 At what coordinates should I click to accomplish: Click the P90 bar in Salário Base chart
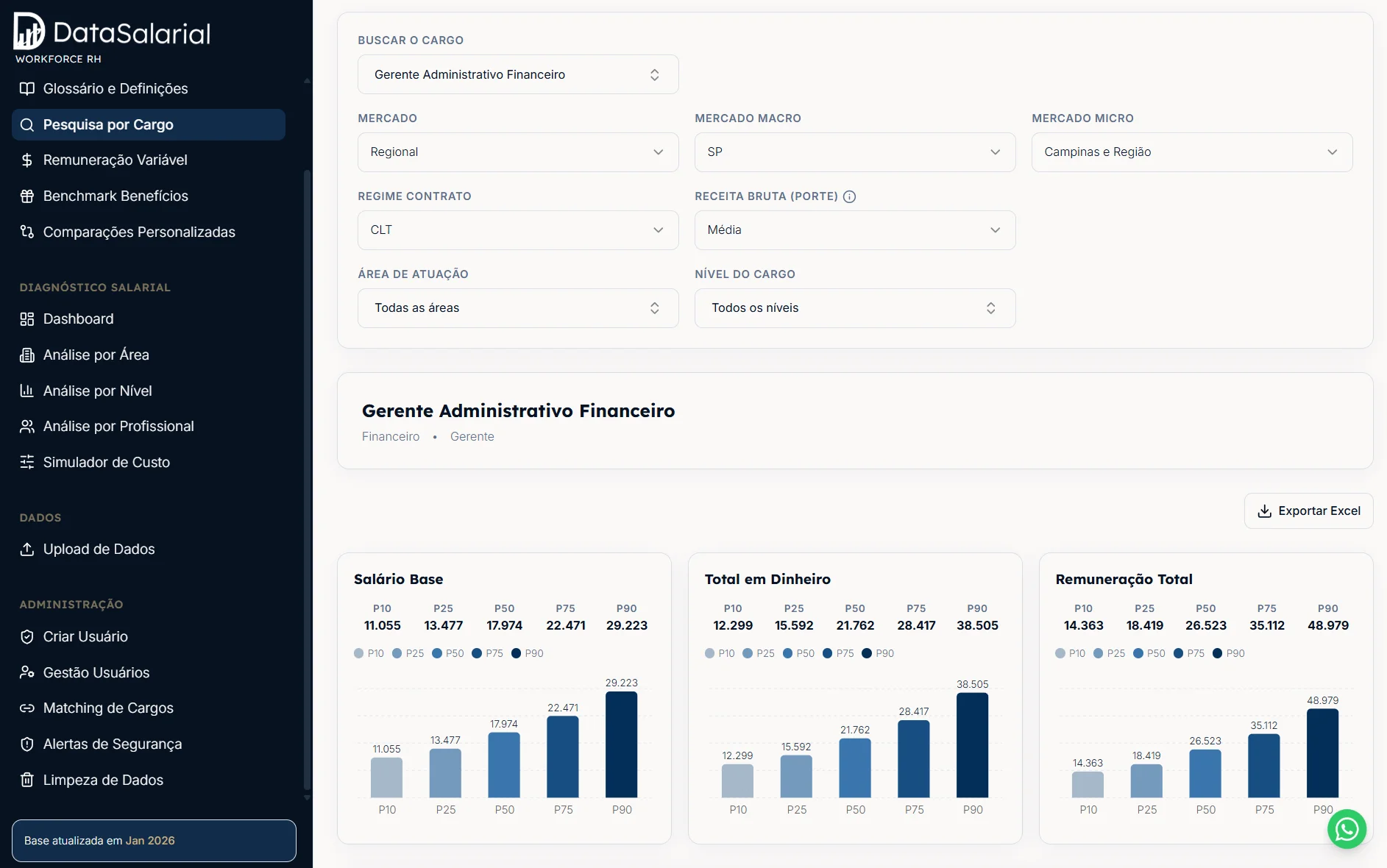tap(622, 744)
